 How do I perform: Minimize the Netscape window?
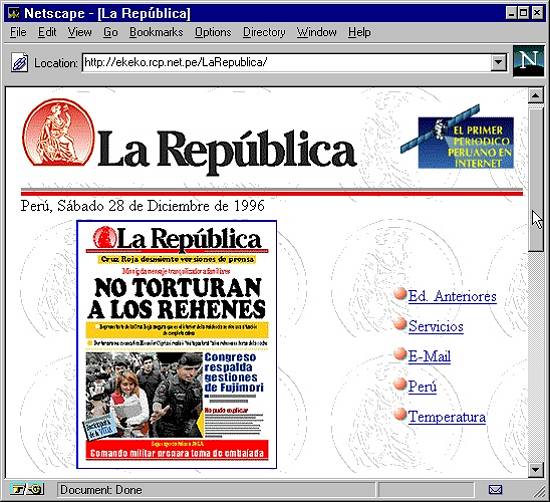tap(512, 13)
